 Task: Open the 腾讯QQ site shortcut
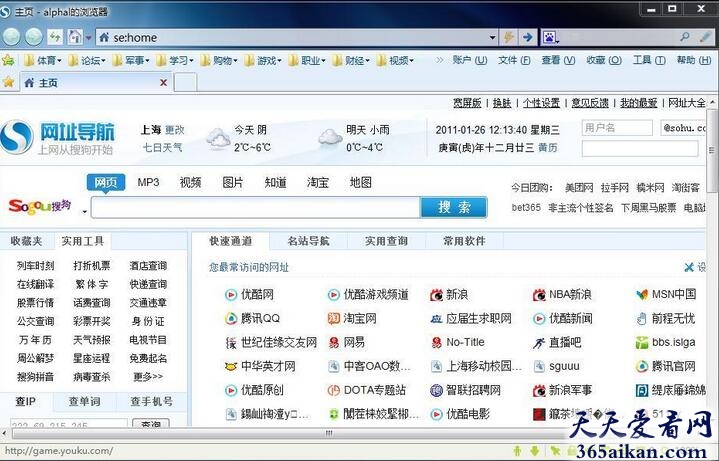tap(252, 318)
